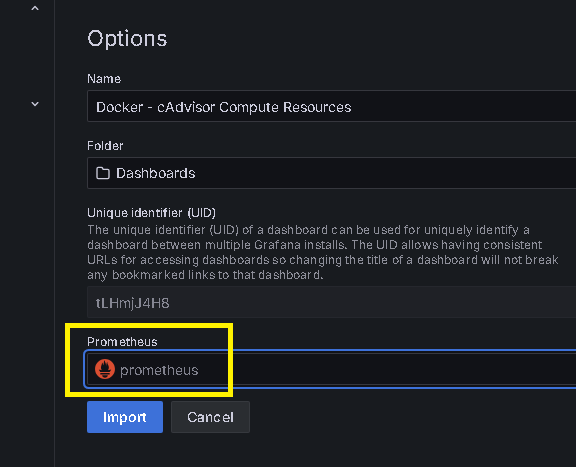Expand section using the sidebar down chevron

(35, 104)
